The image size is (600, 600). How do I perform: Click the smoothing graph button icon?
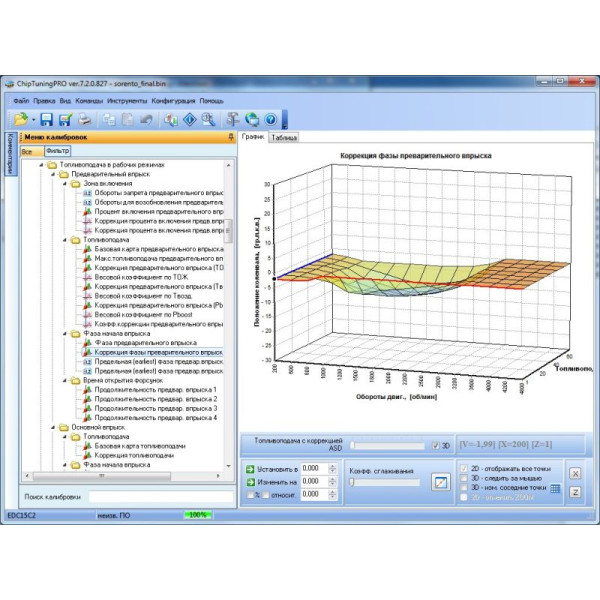pos(441,482)
